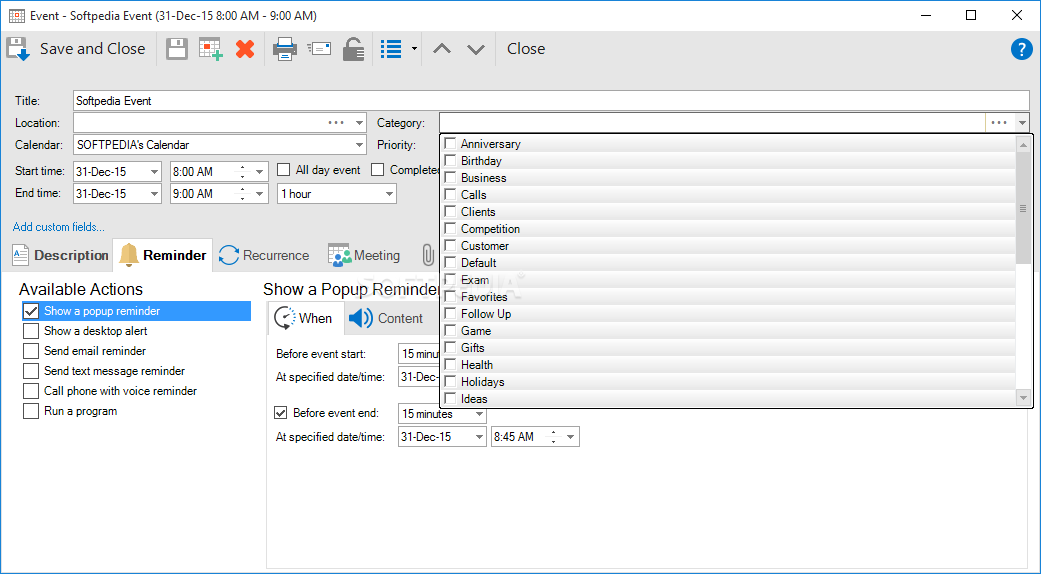Toggle the Before event end checkbox
1041x574 pixels.
[280, 413]
